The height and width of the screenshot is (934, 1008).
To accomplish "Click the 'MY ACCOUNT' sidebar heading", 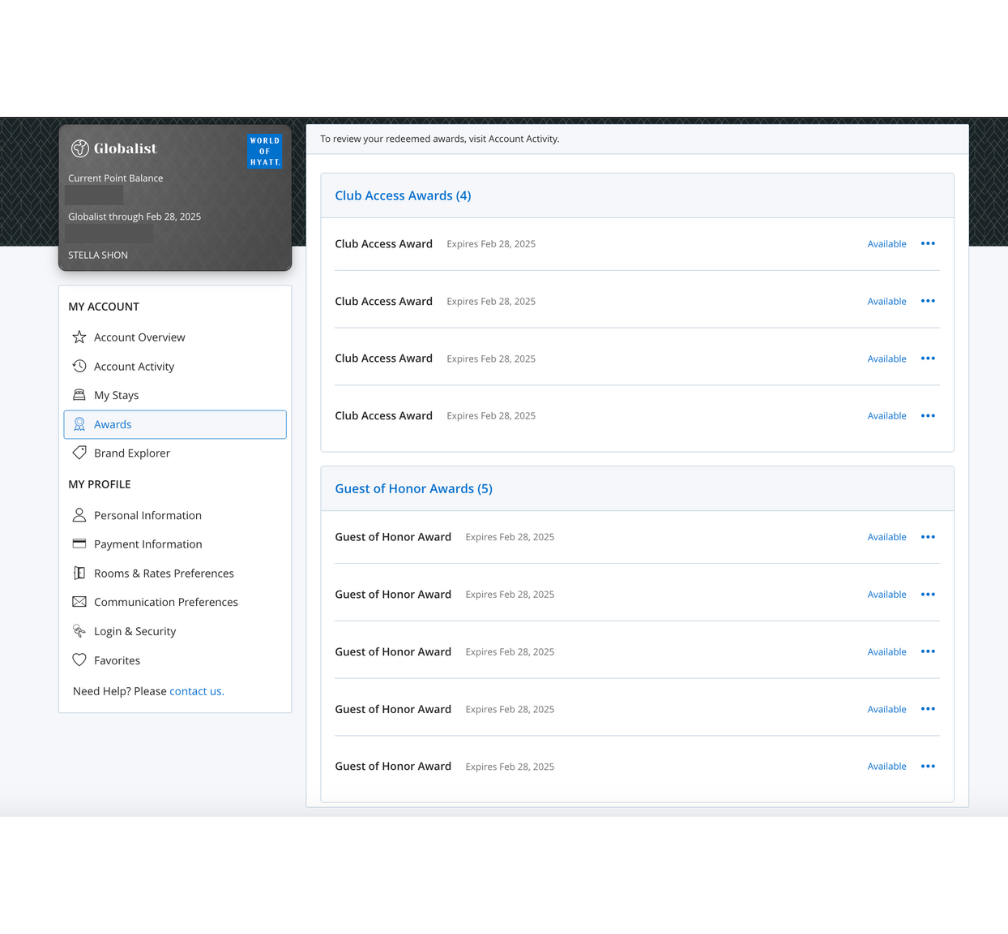I will coord(104,307).
